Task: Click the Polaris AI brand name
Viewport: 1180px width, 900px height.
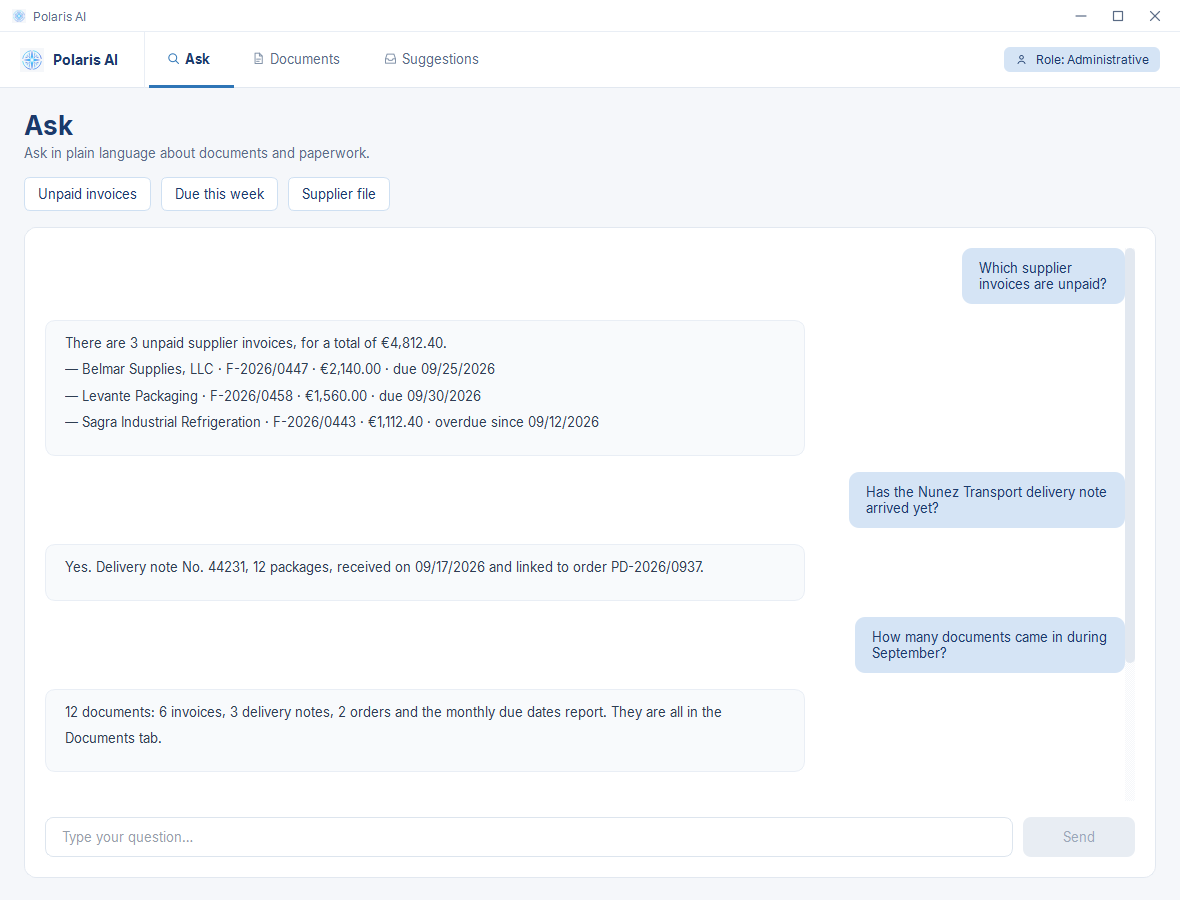Action: point(85,59)
